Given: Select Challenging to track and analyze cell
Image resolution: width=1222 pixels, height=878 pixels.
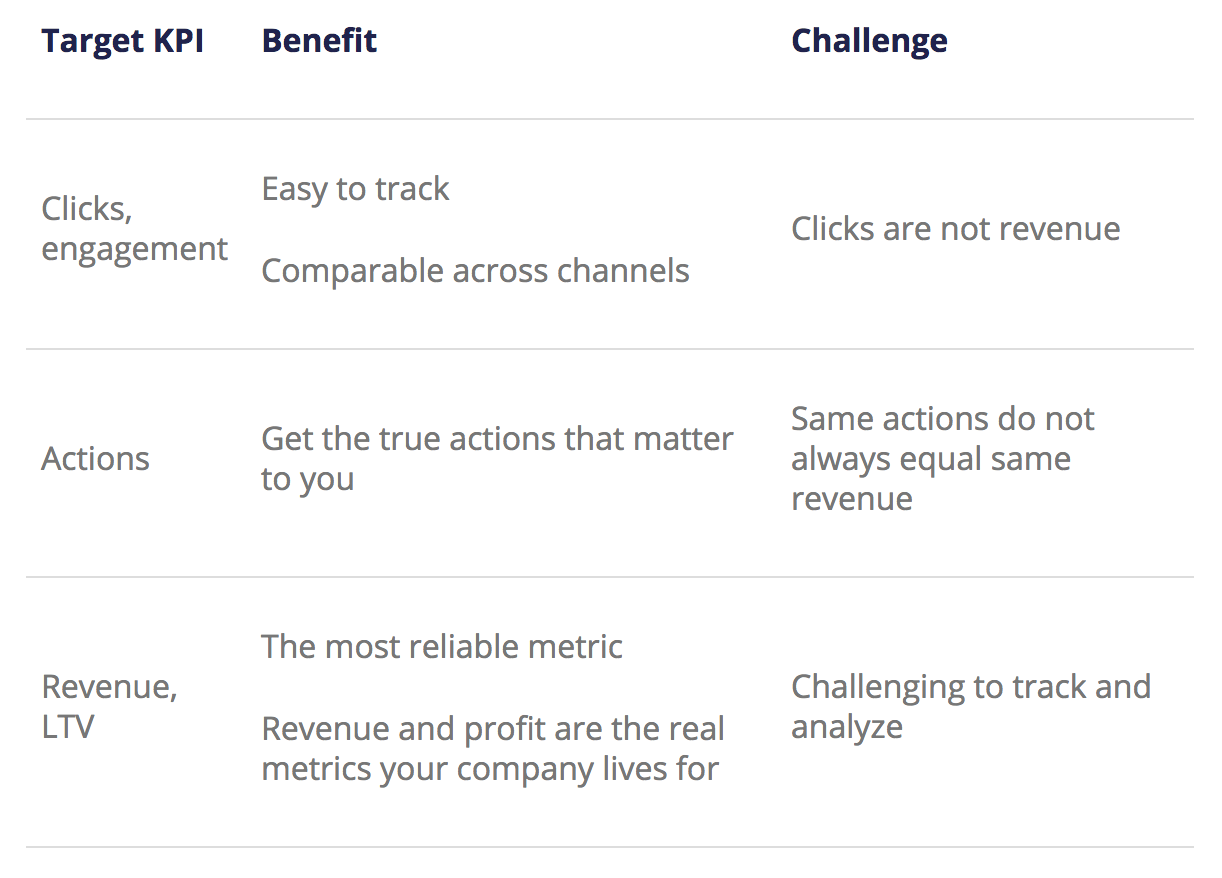Looking at the screenshot, I should pyautogui.click(x=970, y=707).
